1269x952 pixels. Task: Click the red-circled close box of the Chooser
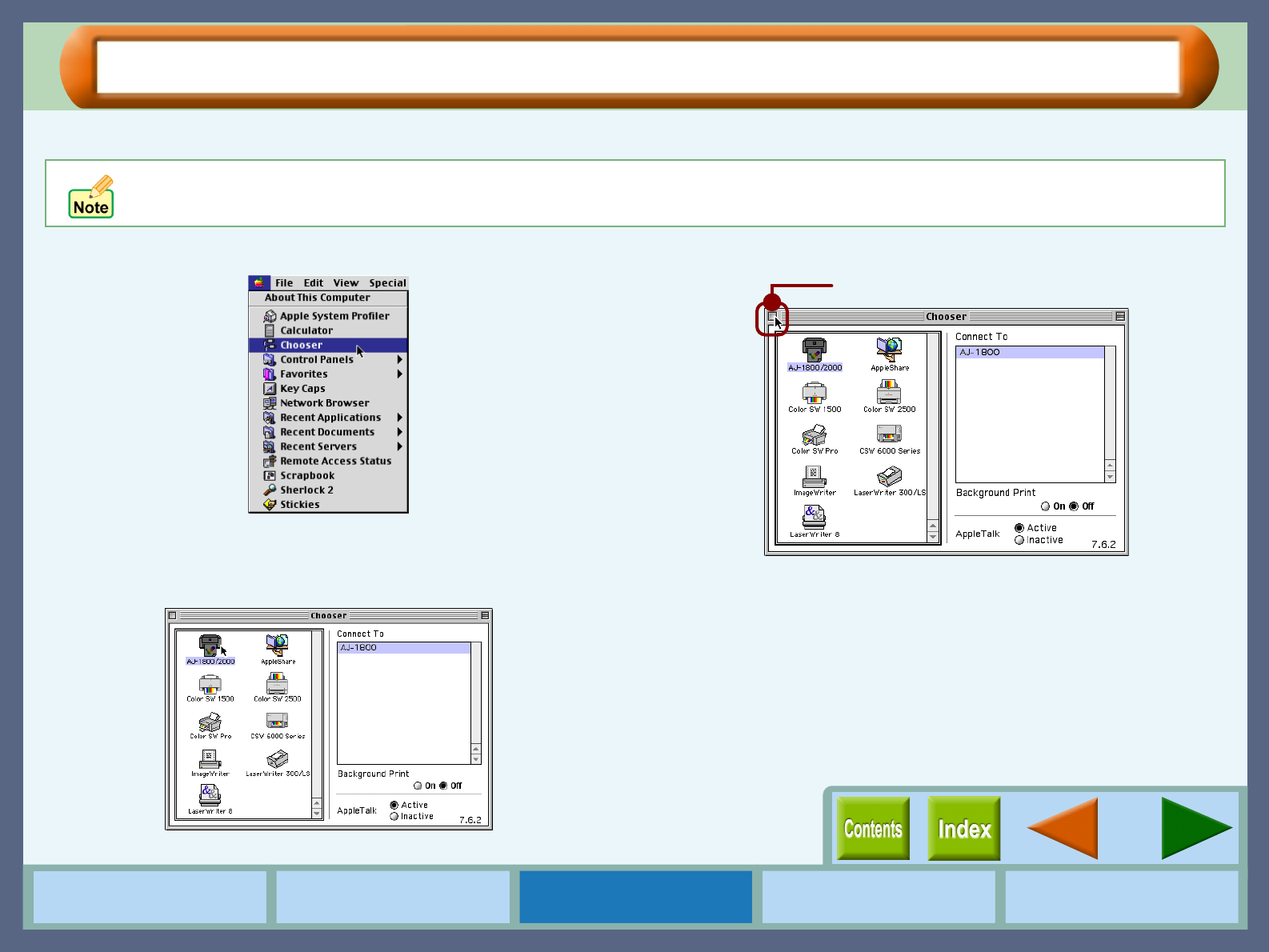[772, 317]
